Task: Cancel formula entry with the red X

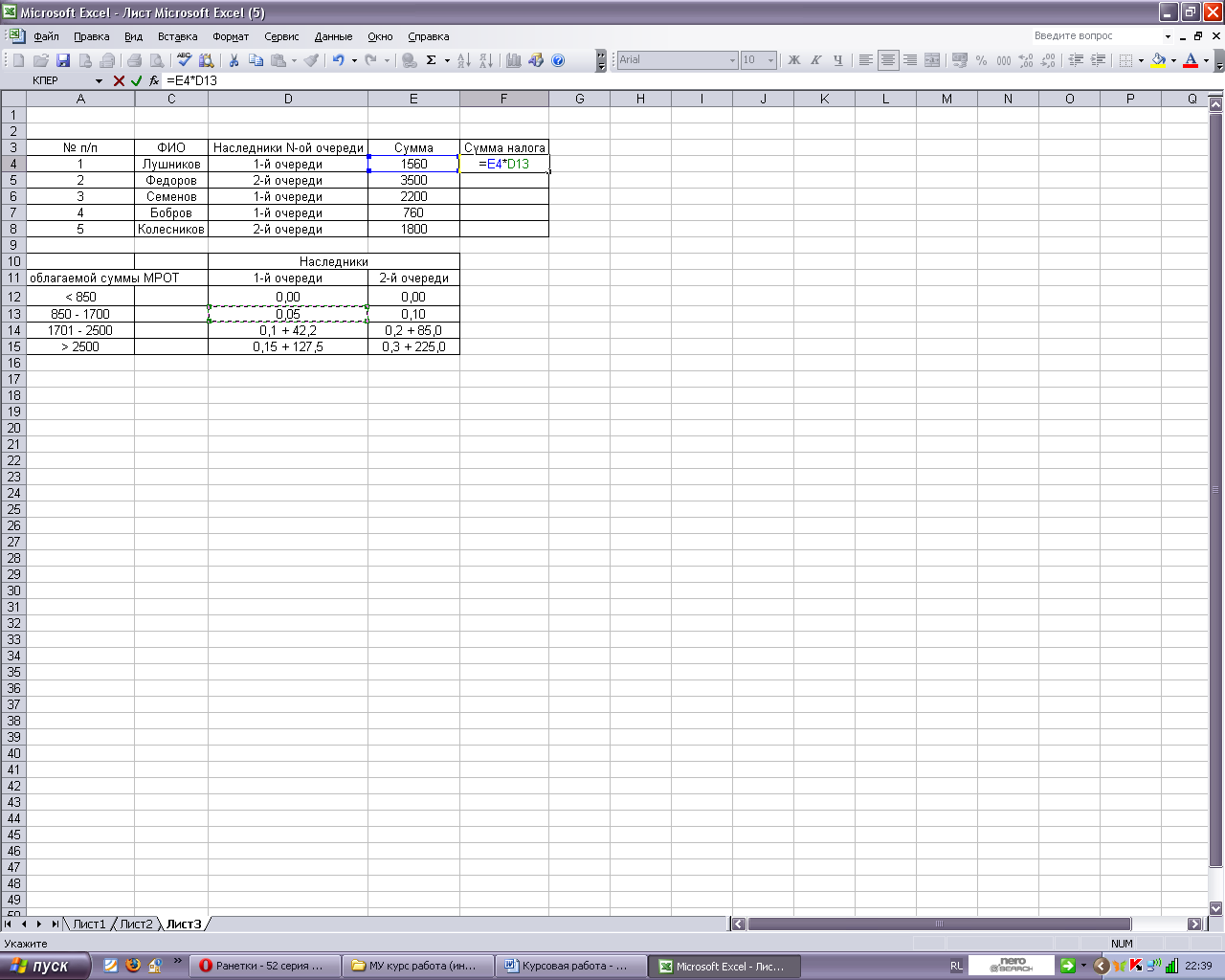Action: [x=119, y=81]
